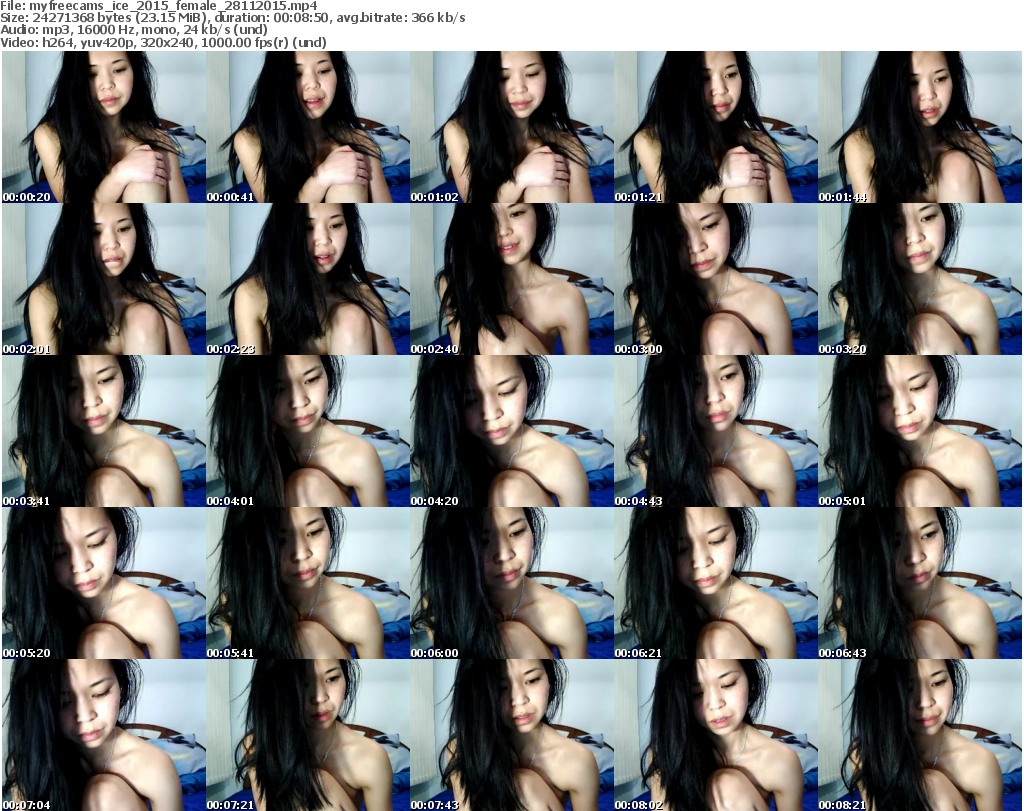Pick the thumbnail stamped 00:04:43
Image resolution: width=1024 pixels, height=811 pixels.
716,431
